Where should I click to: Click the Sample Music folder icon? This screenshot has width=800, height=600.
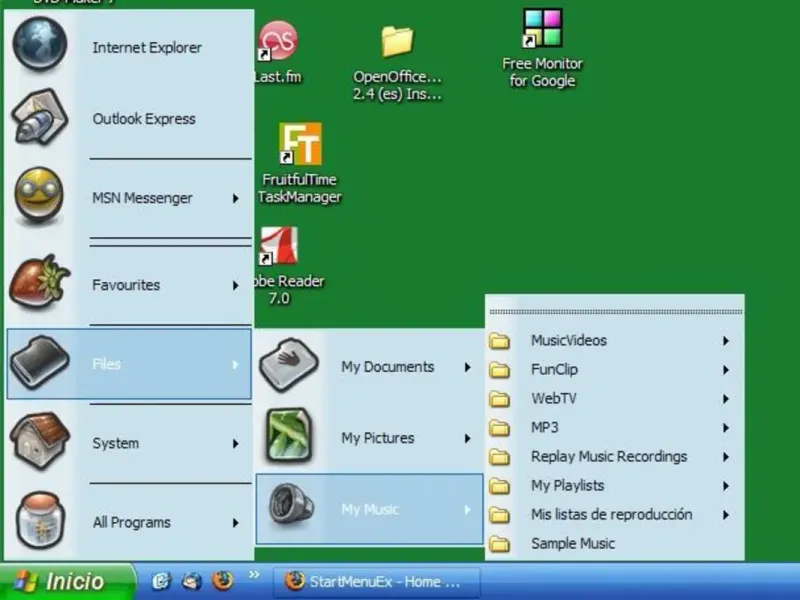pyautogui.click(x=499, y=544)
